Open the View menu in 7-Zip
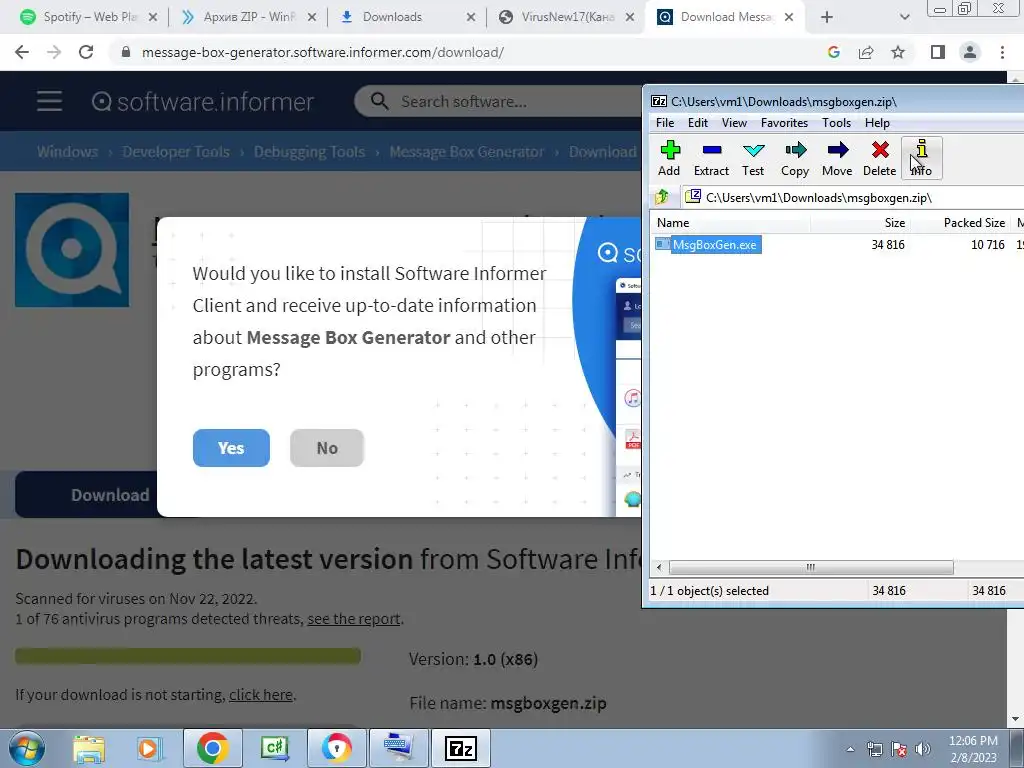Viewport: 1024px width, 768px height. click(734, 123)
